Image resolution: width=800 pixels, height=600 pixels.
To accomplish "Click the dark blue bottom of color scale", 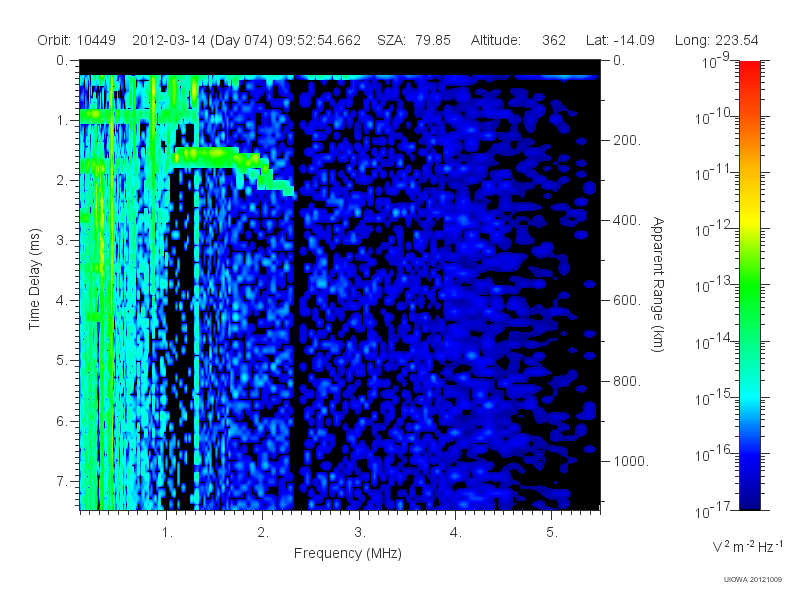I will [749, 497].
